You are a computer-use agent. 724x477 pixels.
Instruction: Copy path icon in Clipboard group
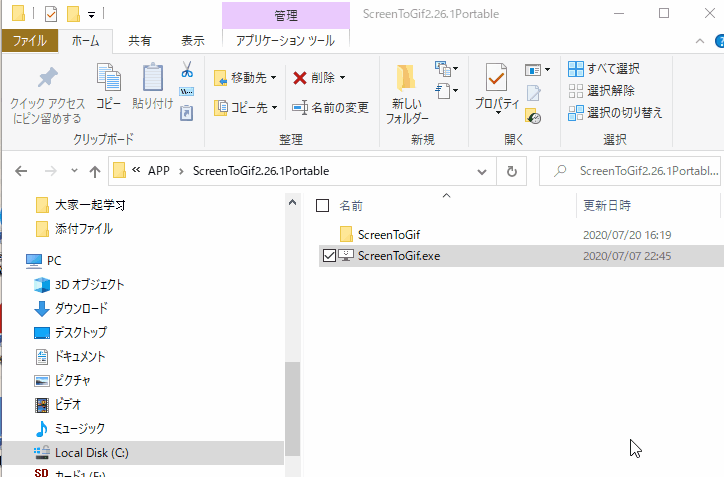tap(187, 91)
